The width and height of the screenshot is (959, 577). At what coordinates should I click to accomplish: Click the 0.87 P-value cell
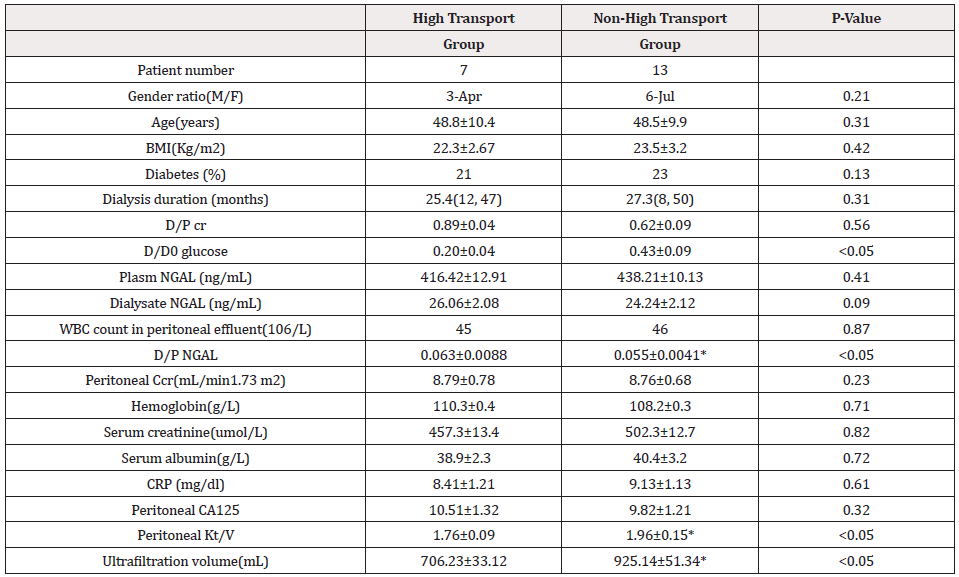pyautogui.click(x=855, y=328)
